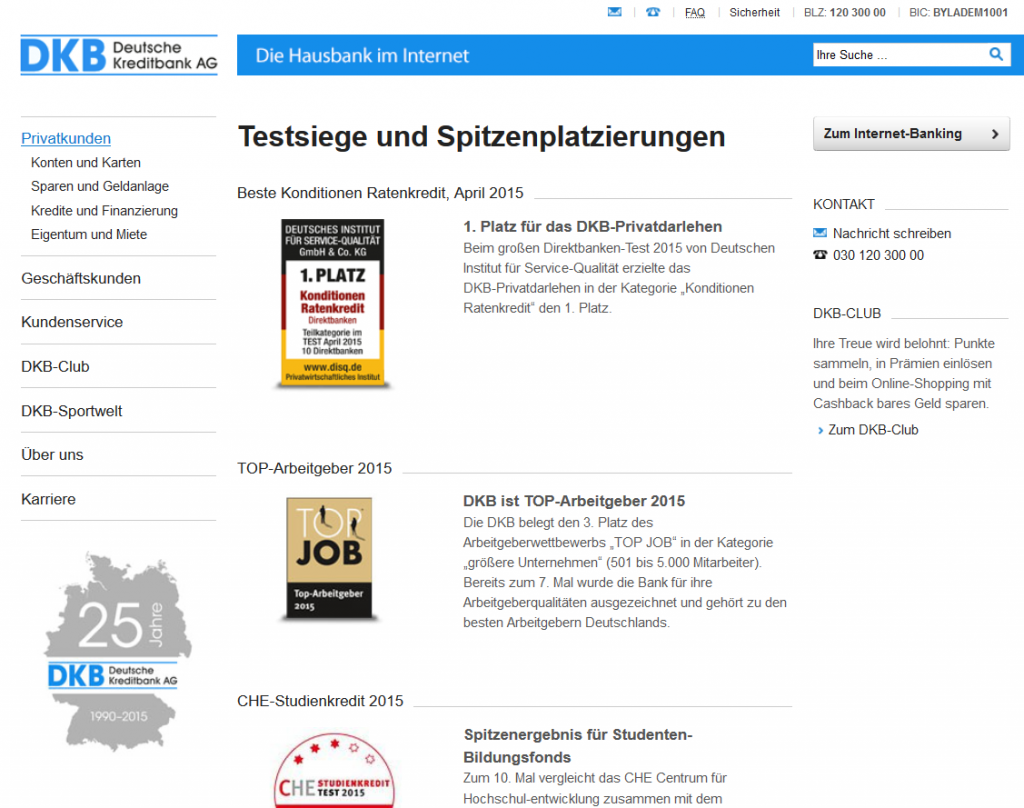
Task: Click section title CHE-Studienkredit 2015
Action: click(x=320, y=701)
